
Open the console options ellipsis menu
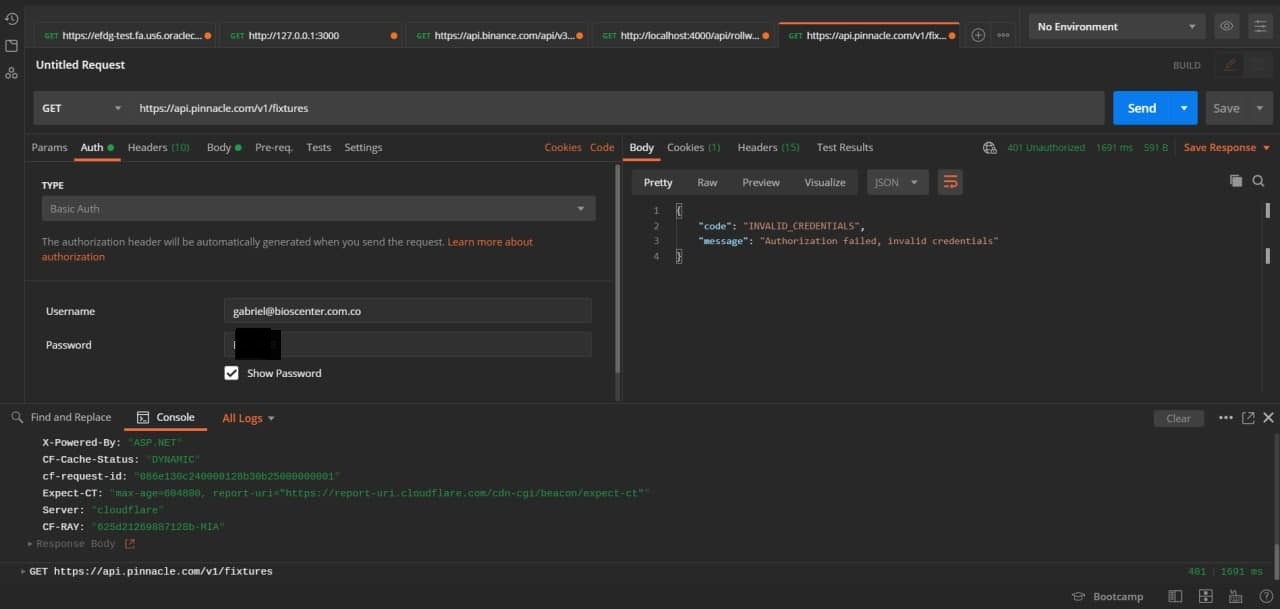pos(1226,418)
